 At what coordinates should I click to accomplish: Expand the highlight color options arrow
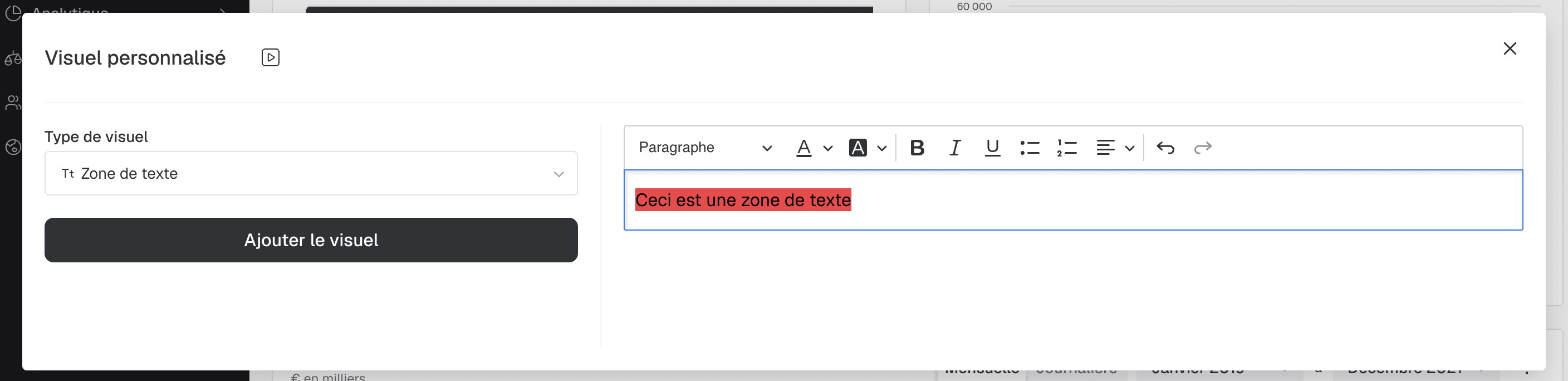click(881, 148)
